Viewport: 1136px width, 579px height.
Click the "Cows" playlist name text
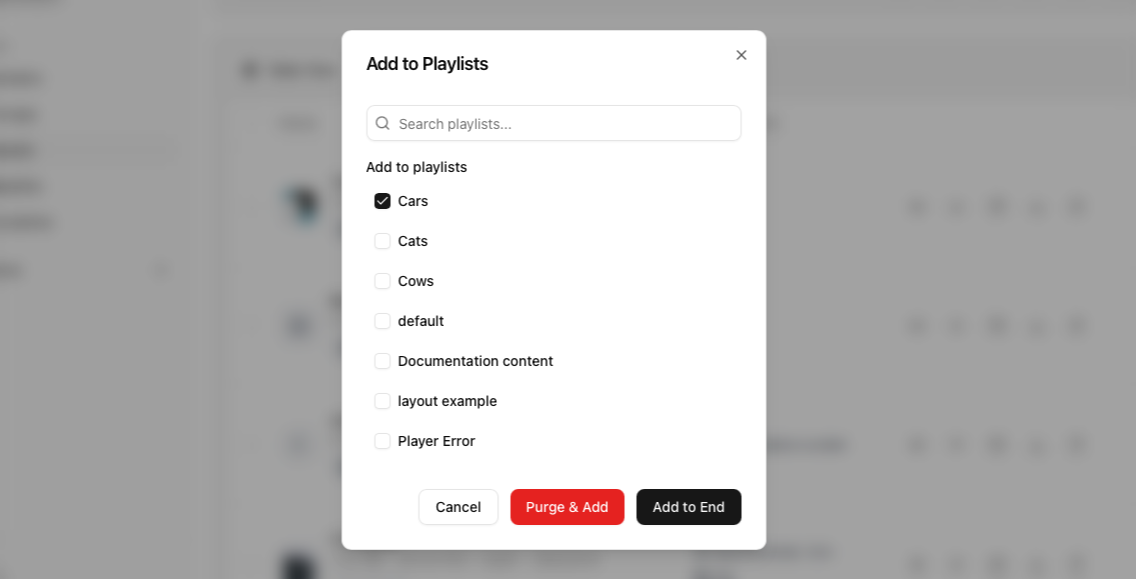(x=416, y=281)
